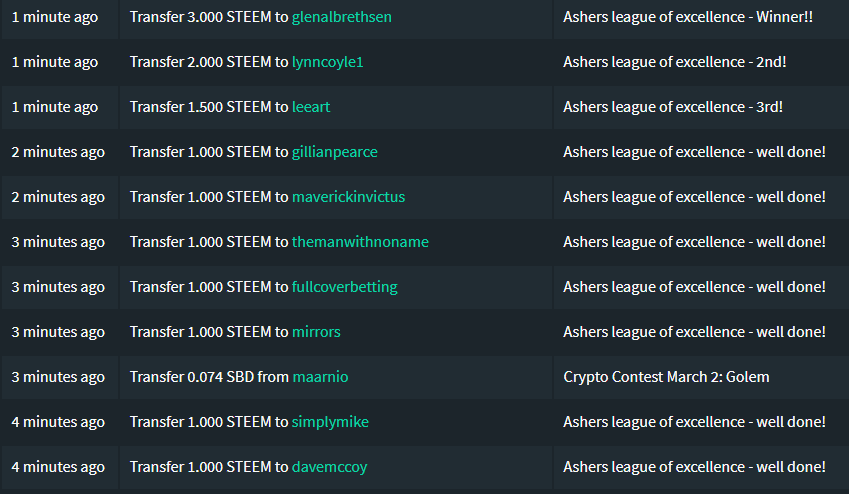Open the maverickinvictus account link
Screen dimensions: 849x494
coord(348,197)
